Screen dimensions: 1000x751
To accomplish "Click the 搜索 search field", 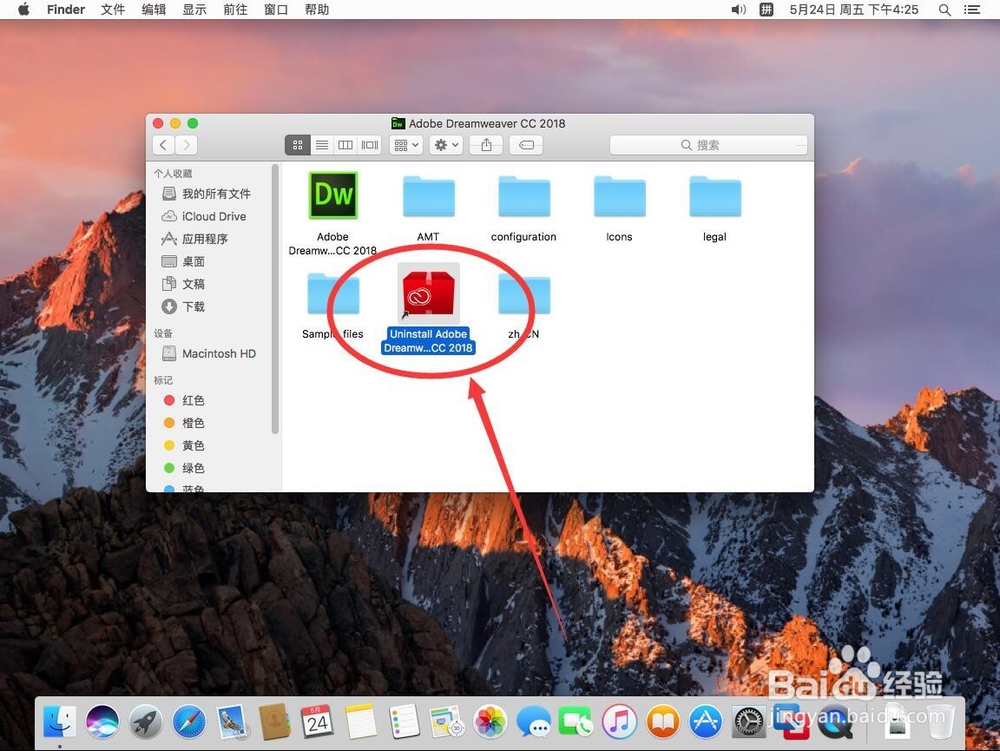I will pos(708,145).
